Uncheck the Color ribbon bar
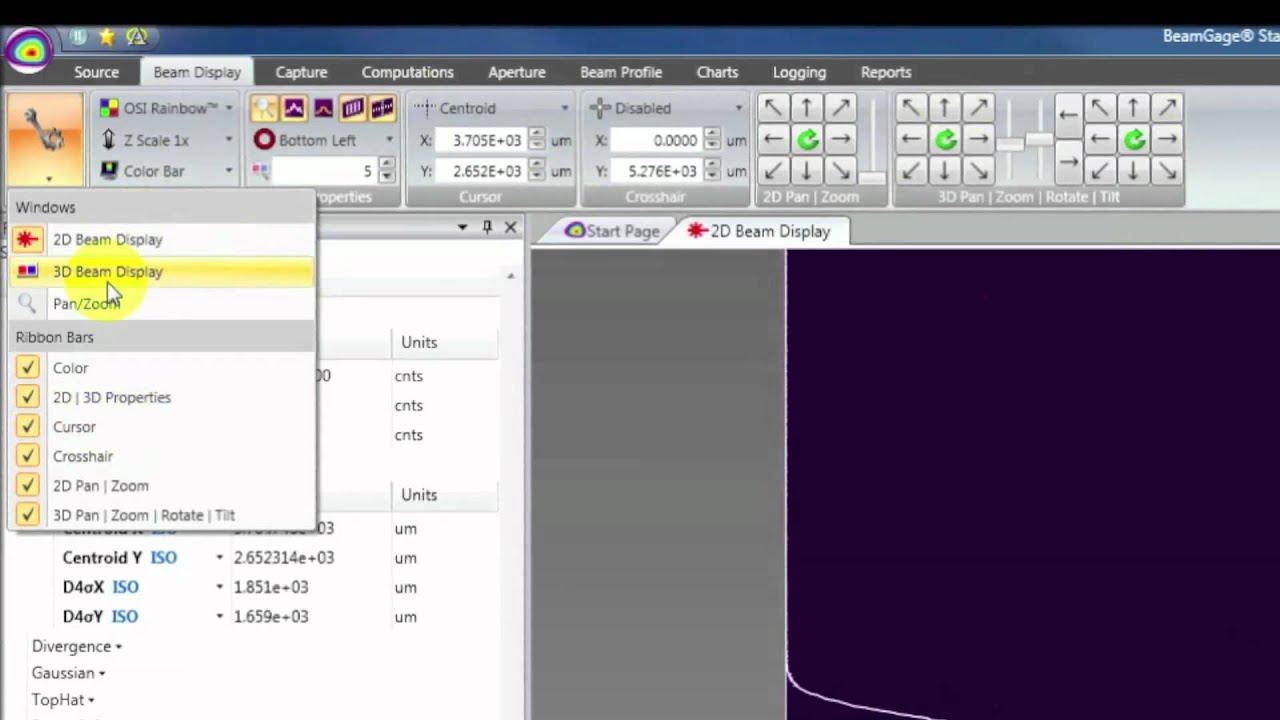 point(28,368)
